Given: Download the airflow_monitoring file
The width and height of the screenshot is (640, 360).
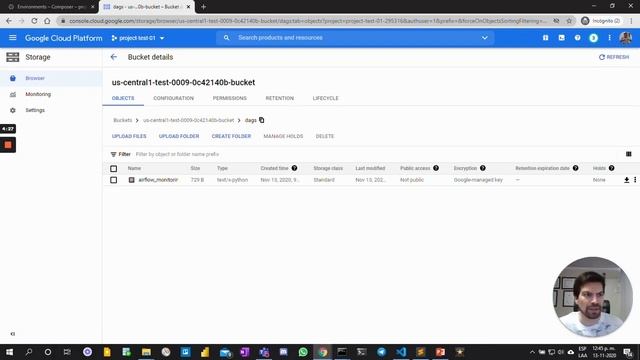Looking at the screenshot, I should [x=627, y=180].
